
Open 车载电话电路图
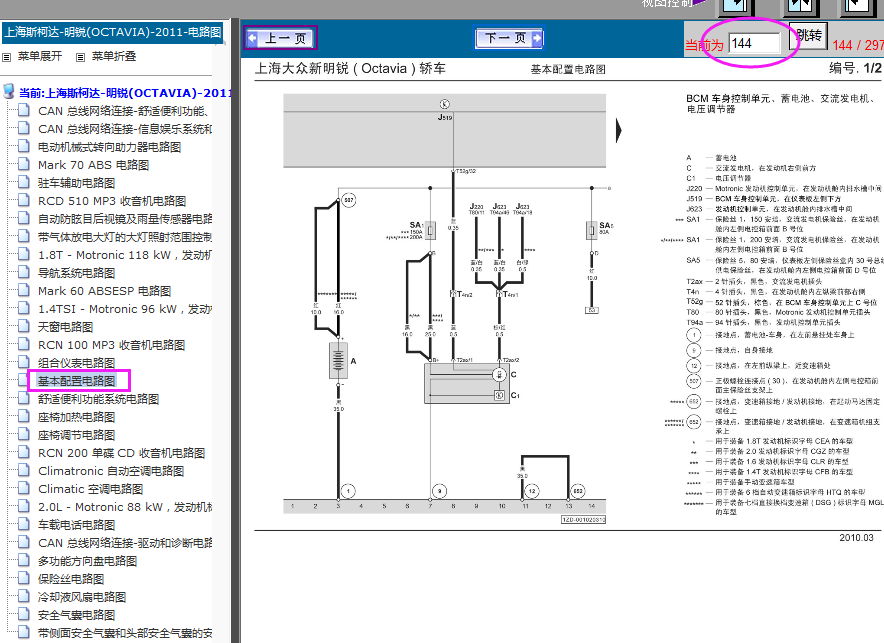(x=76, y=525)
